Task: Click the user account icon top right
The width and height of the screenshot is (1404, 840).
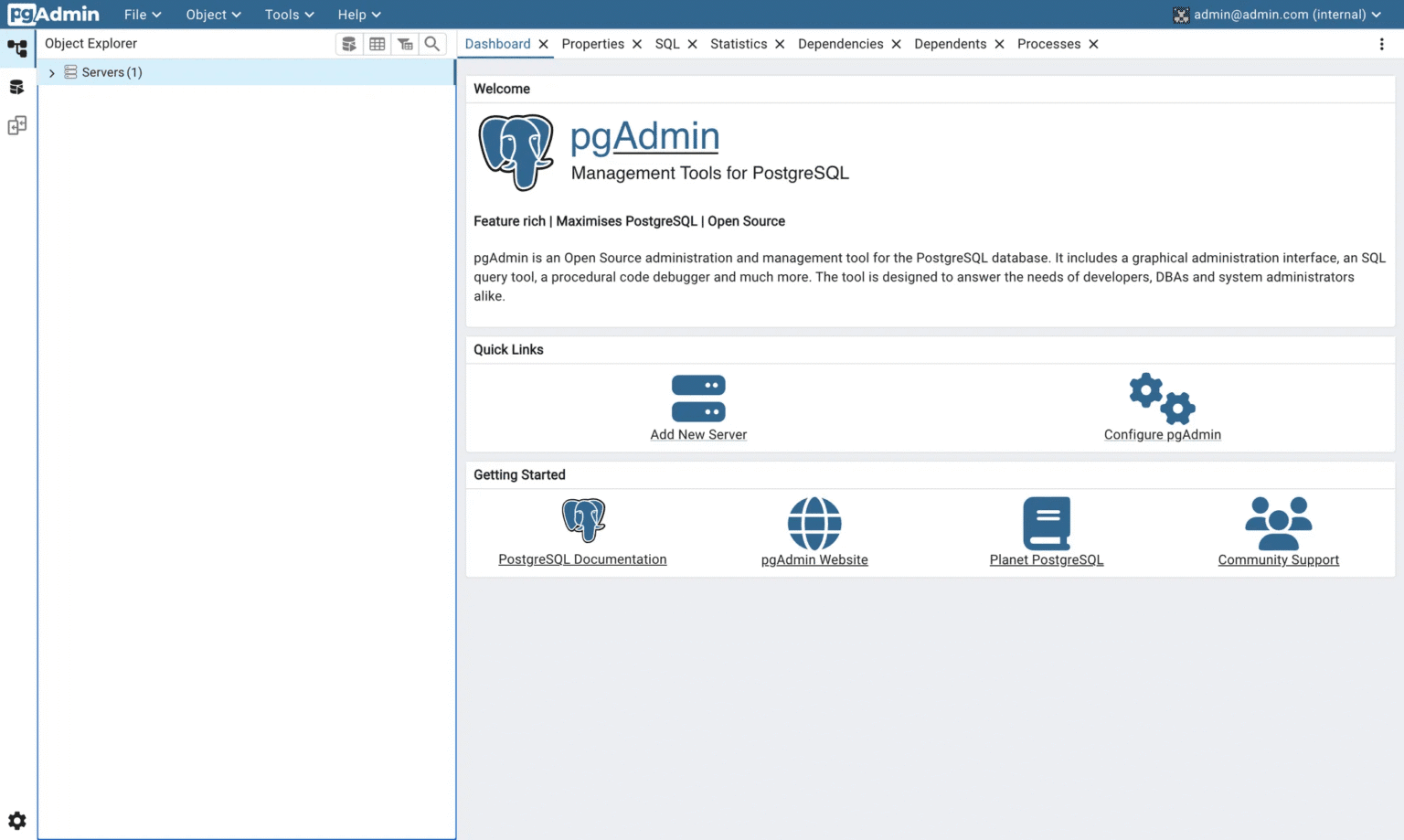Action: 1180,15
